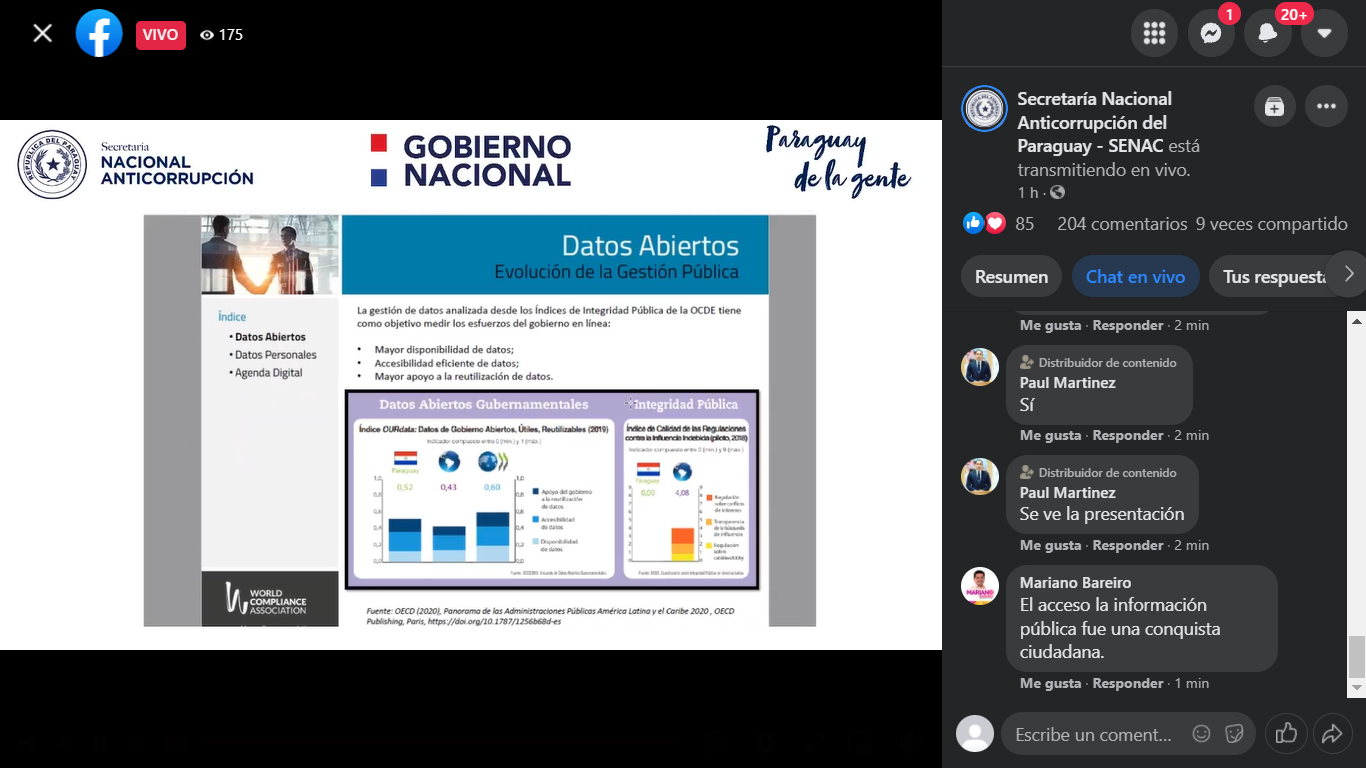Click the chat scrollbar thumb
Screen dimensions: 1366x768
point(1357,657)
